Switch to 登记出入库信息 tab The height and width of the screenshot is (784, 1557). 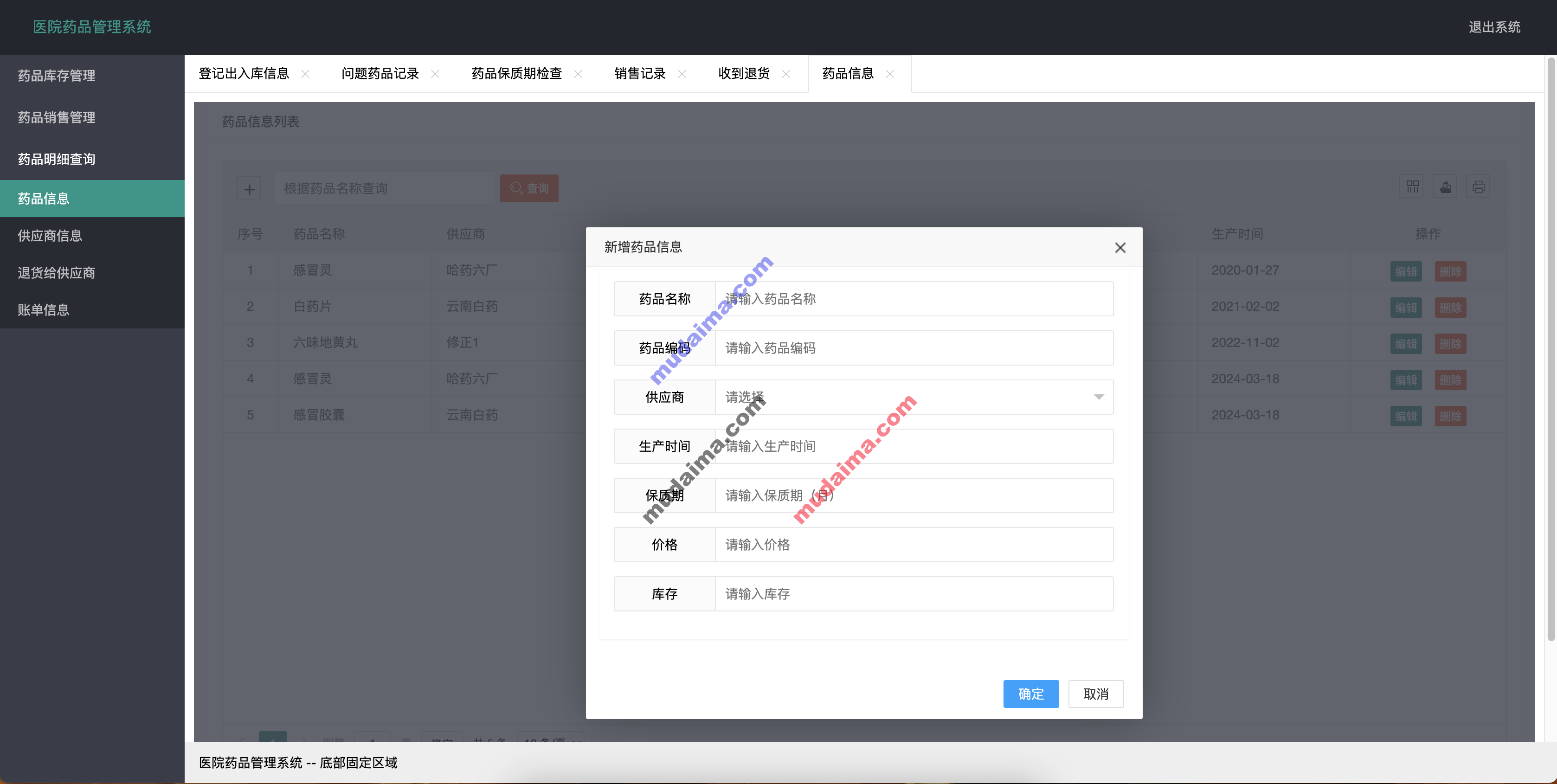click(244, 74)
